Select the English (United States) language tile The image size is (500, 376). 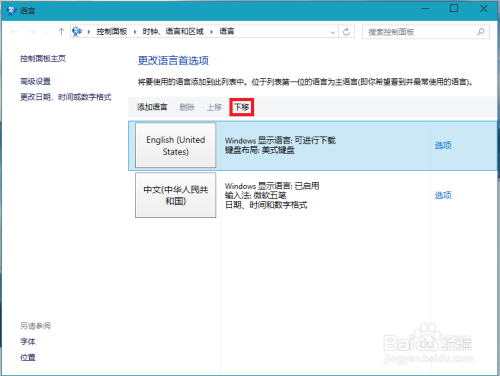176,145
